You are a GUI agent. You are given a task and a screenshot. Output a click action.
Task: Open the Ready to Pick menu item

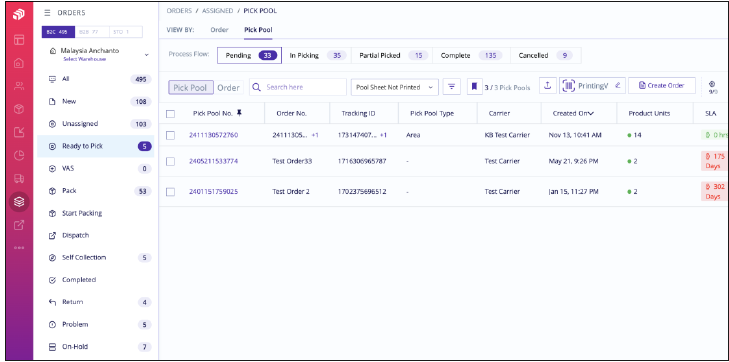click(x=95, y=146)
